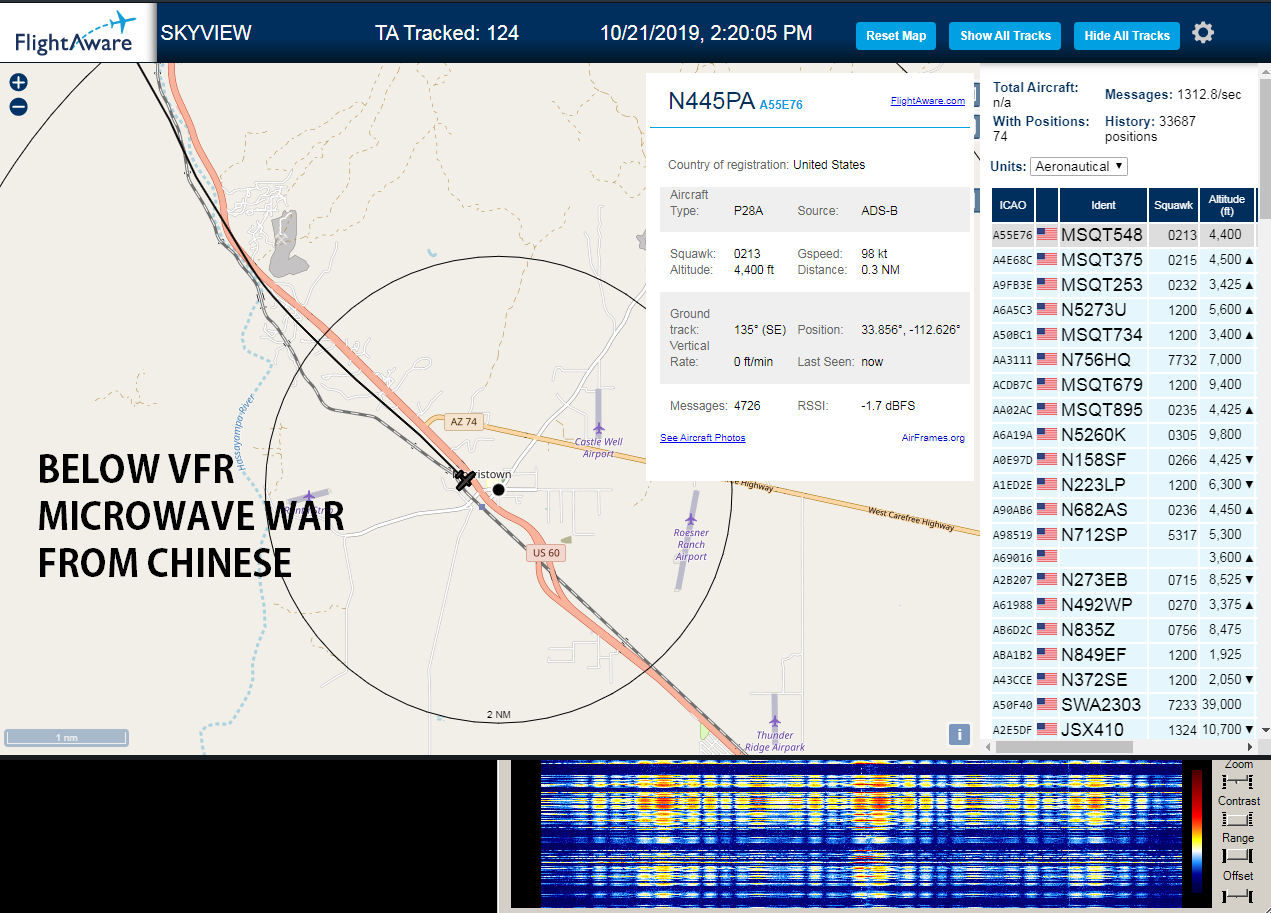
Task: Click Castle Well Airport marker
Action: pyautogui.click(x=598, y=428)
